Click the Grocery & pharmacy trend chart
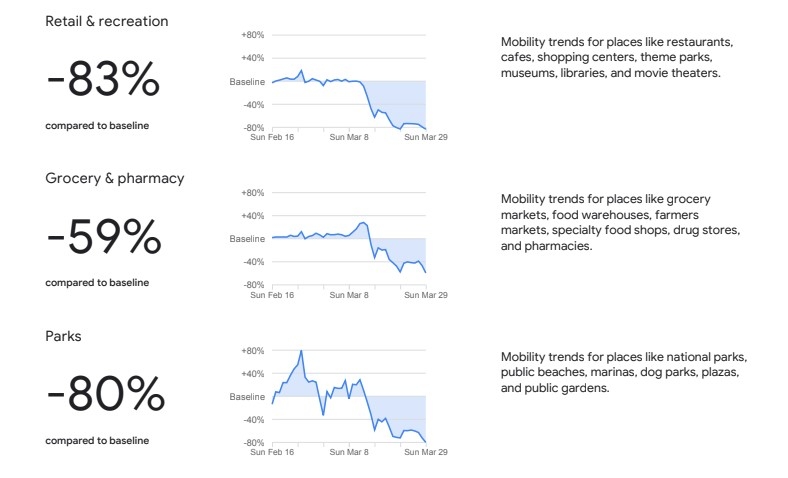This screenshot has height=478, width=788. click(x=349, y=240)
